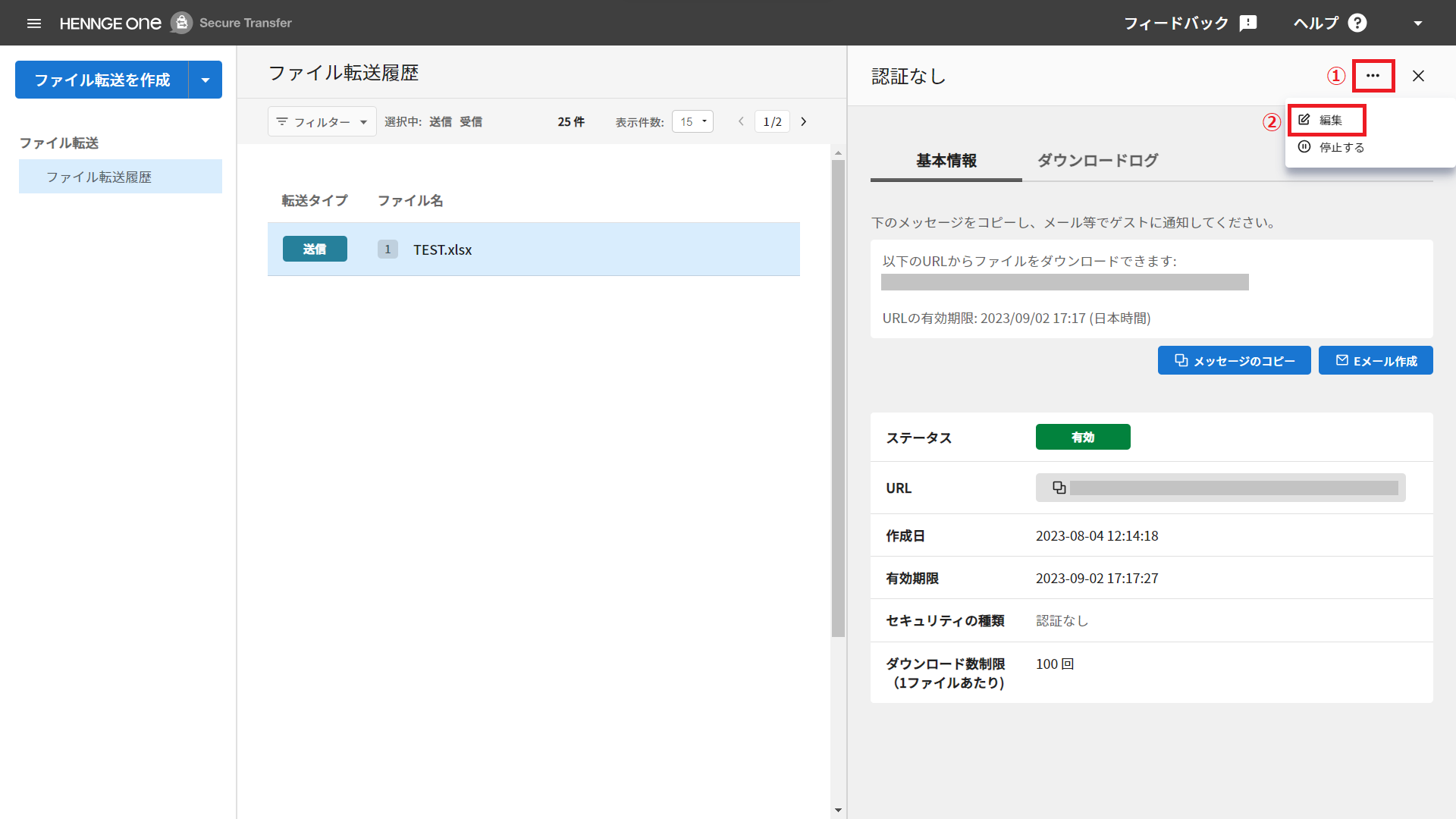The image size is (1456, 819).
Task: Choose 編集 from the options menu
Action: [1326, 120]
